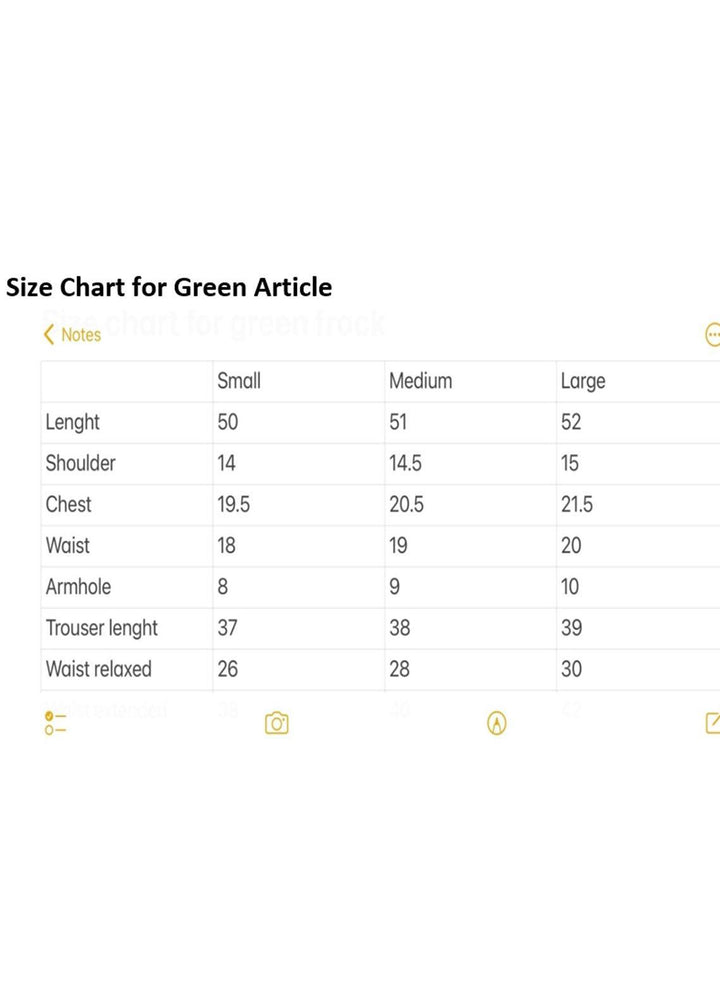The image size is (720, 1002).
Task: Tap the checklist icon in bottom toolbar
Action: 55,723
